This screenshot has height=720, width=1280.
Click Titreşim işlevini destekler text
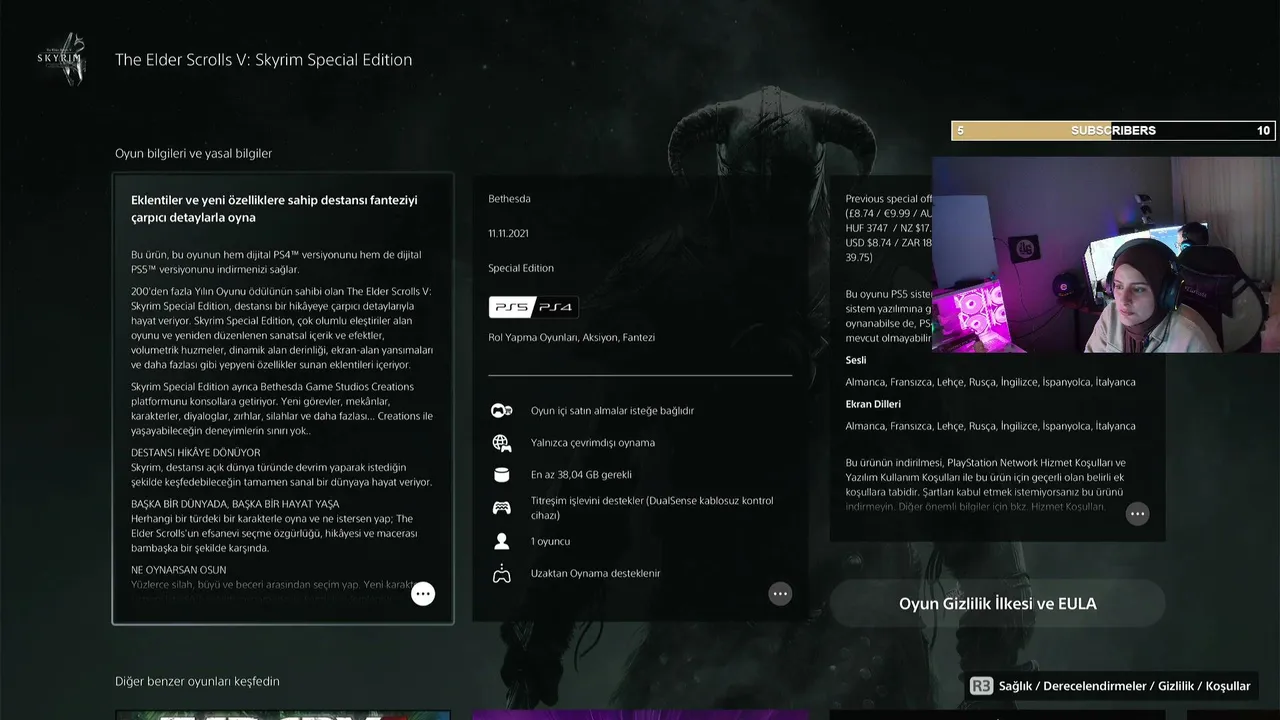[652, 508]
